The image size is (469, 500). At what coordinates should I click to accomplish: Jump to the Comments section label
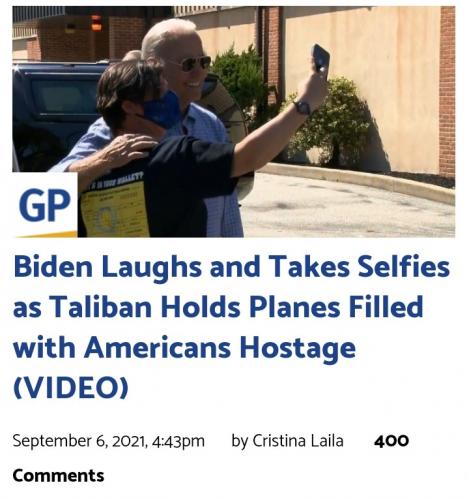(58, 476)
